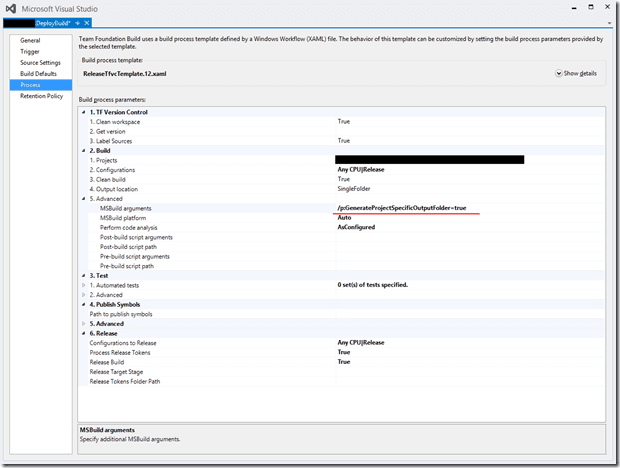Collapse the 2. Build section
Image resolution: width=620 pixels, height=468 pixels.
(x=83, y=151)
